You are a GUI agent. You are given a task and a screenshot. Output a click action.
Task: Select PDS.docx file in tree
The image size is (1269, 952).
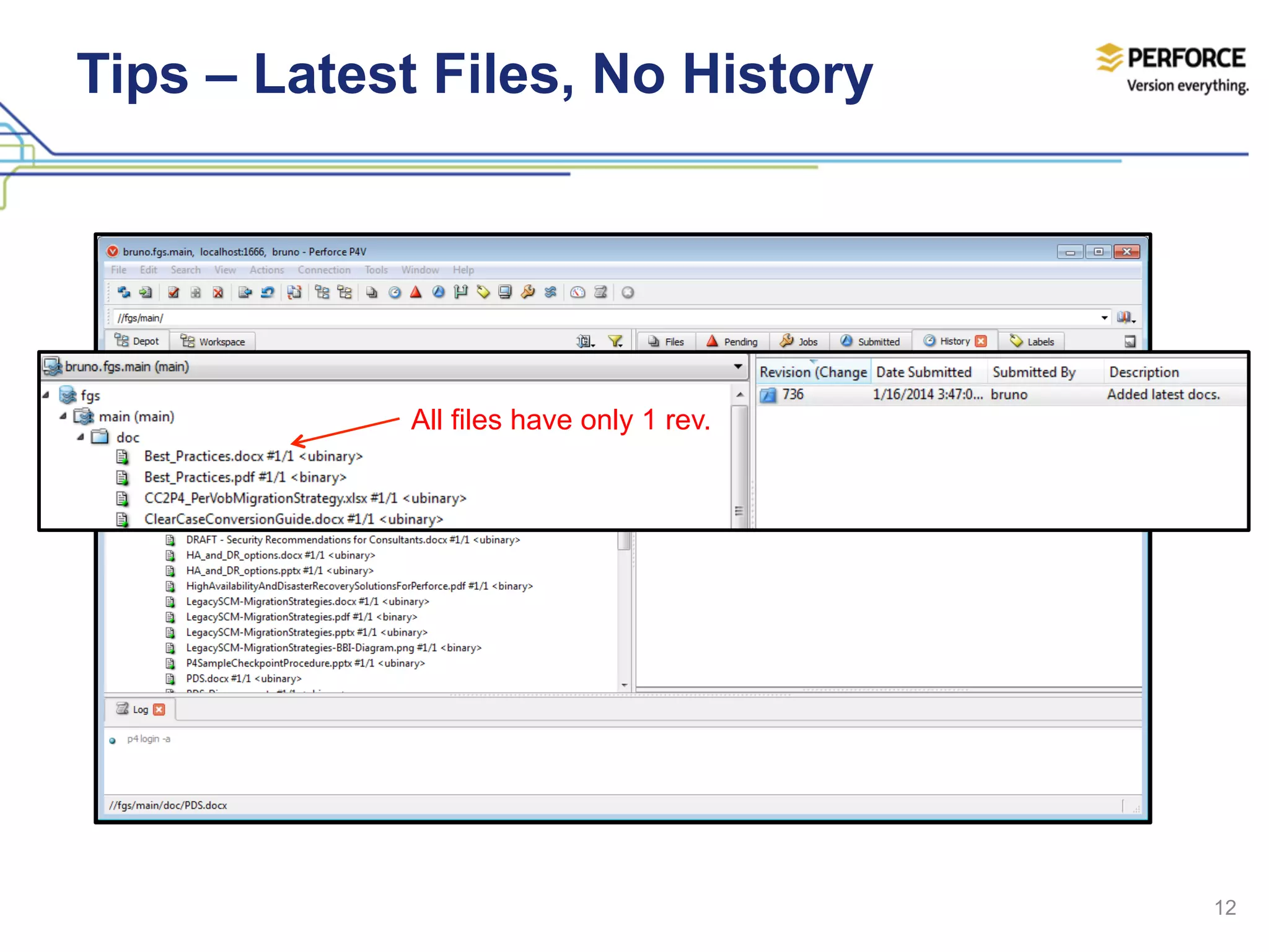click(x=244, y=679)
